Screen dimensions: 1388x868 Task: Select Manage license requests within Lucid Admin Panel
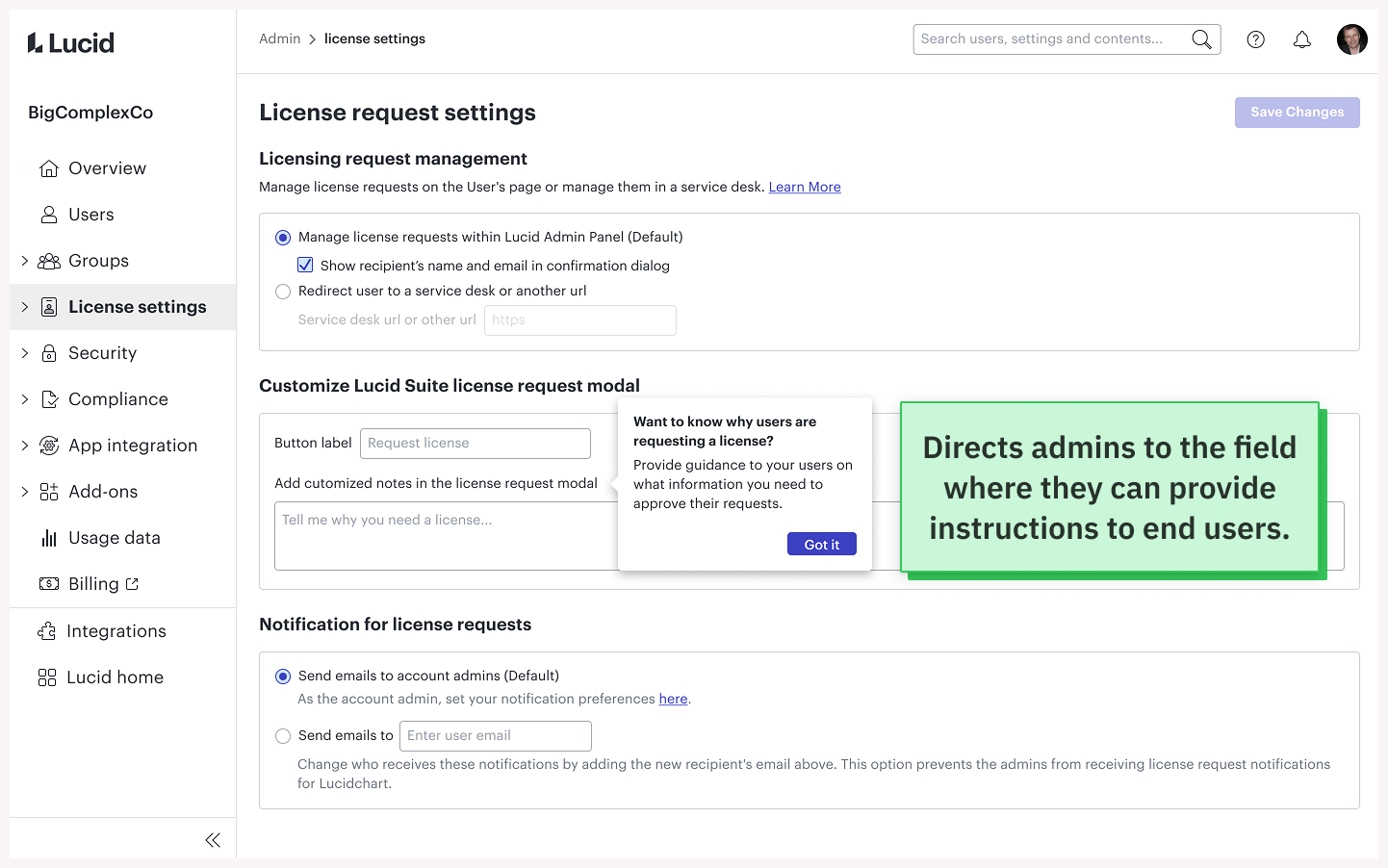click(283, 238)
